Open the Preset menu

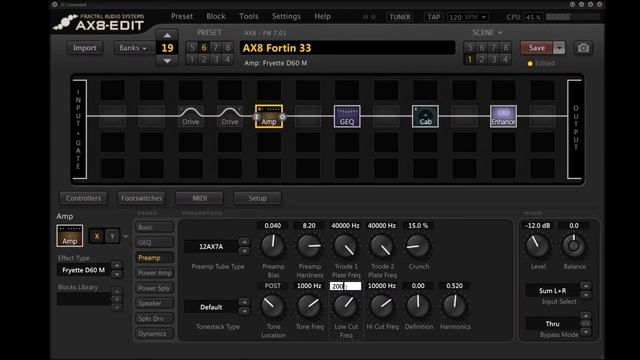pos(182,16)
